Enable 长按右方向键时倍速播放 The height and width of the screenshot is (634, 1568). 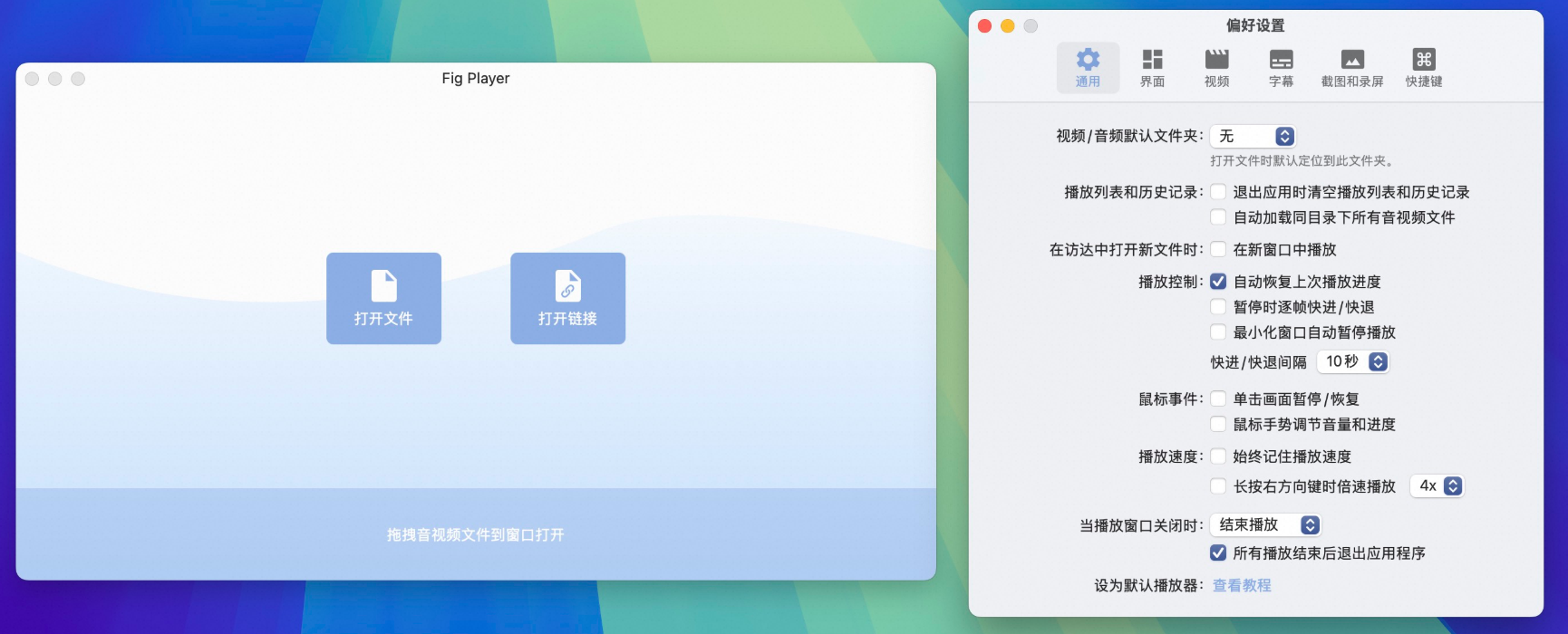1219,486
